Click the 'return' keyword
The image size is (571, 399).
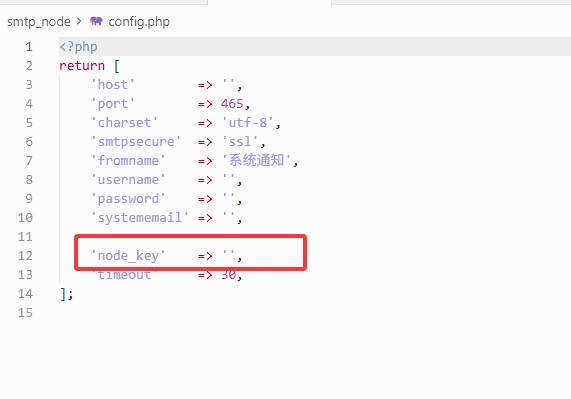pyautogui.click(x=82, y=66)
